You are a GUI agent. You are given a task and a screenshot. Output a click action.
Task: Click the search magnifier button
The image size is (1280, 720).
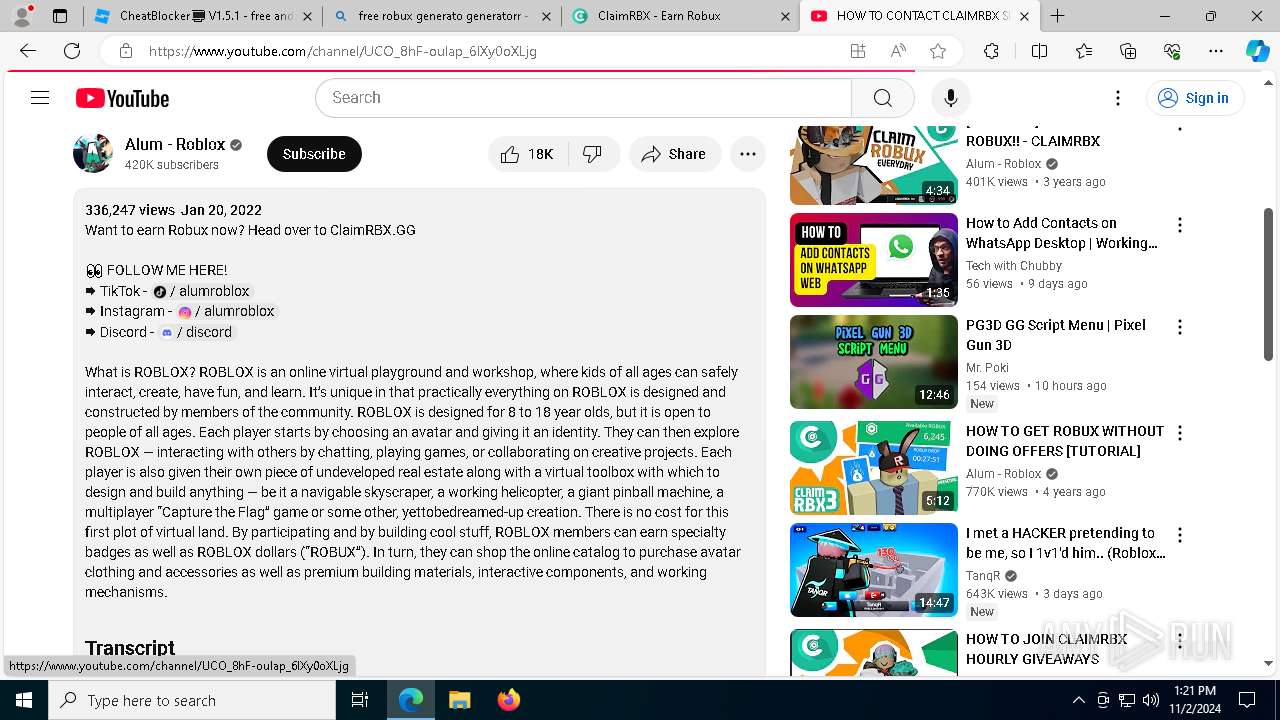pos(882,98)
